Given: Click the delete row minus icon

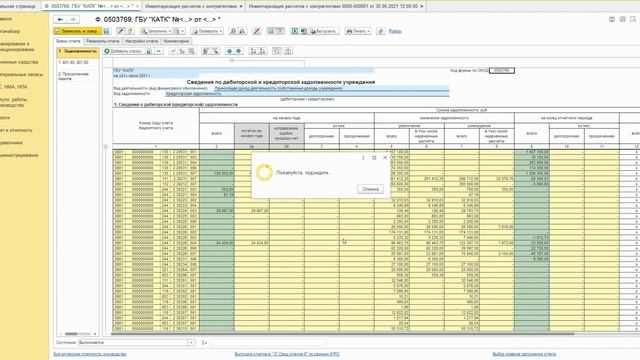Looking at the screenshot, I should tap(159, 51).
